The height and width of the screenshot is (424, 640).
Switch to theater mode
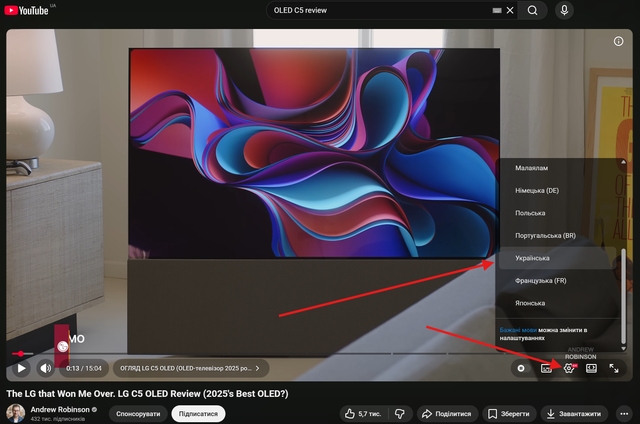click(591, 368)
